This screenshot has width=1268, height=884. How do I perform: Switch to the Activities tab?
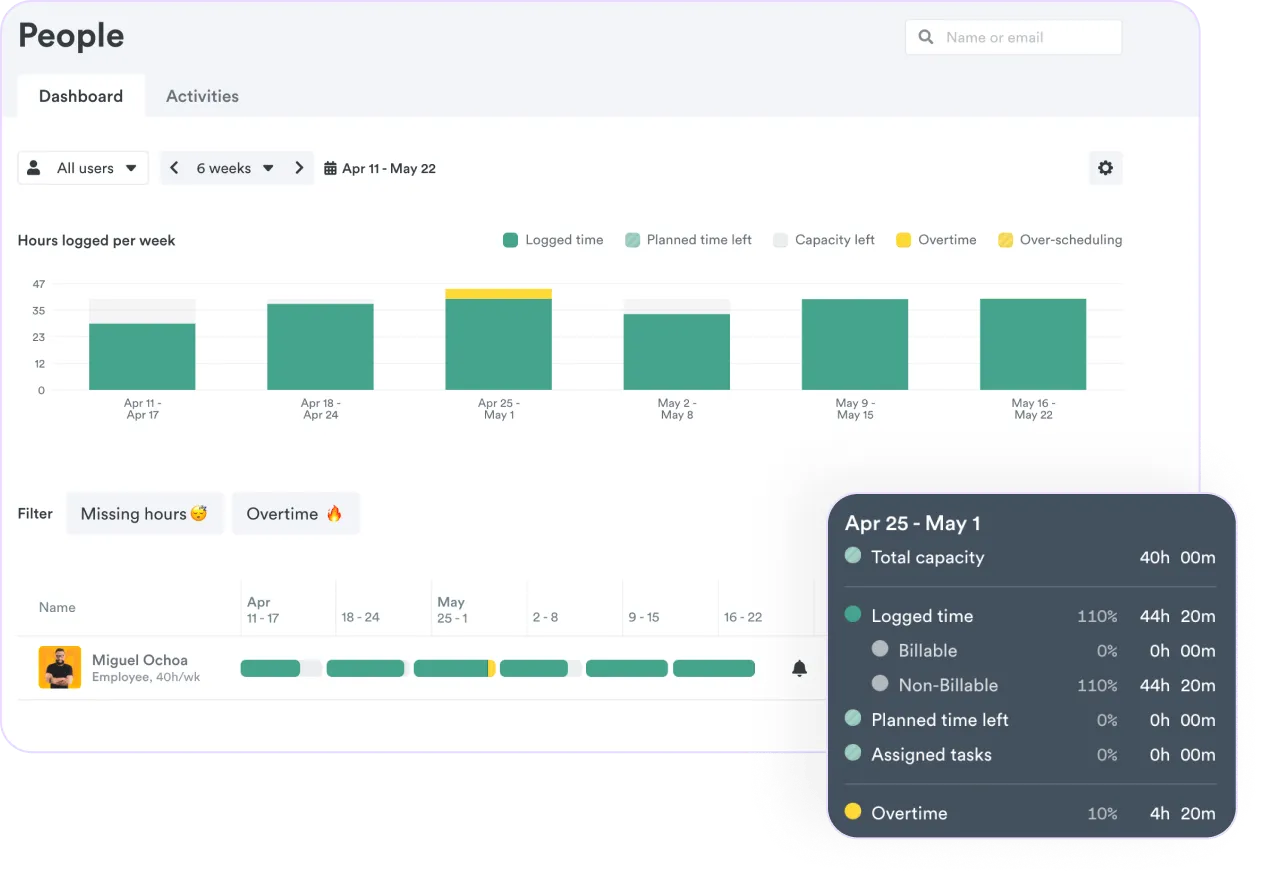point(202,95)
